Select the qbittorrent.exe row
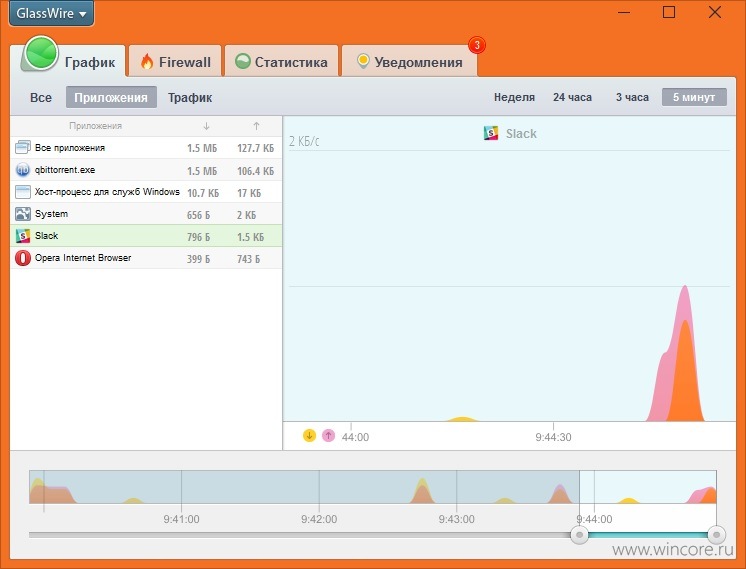Screen dimensions: 746x569 [x=146, y=170]
